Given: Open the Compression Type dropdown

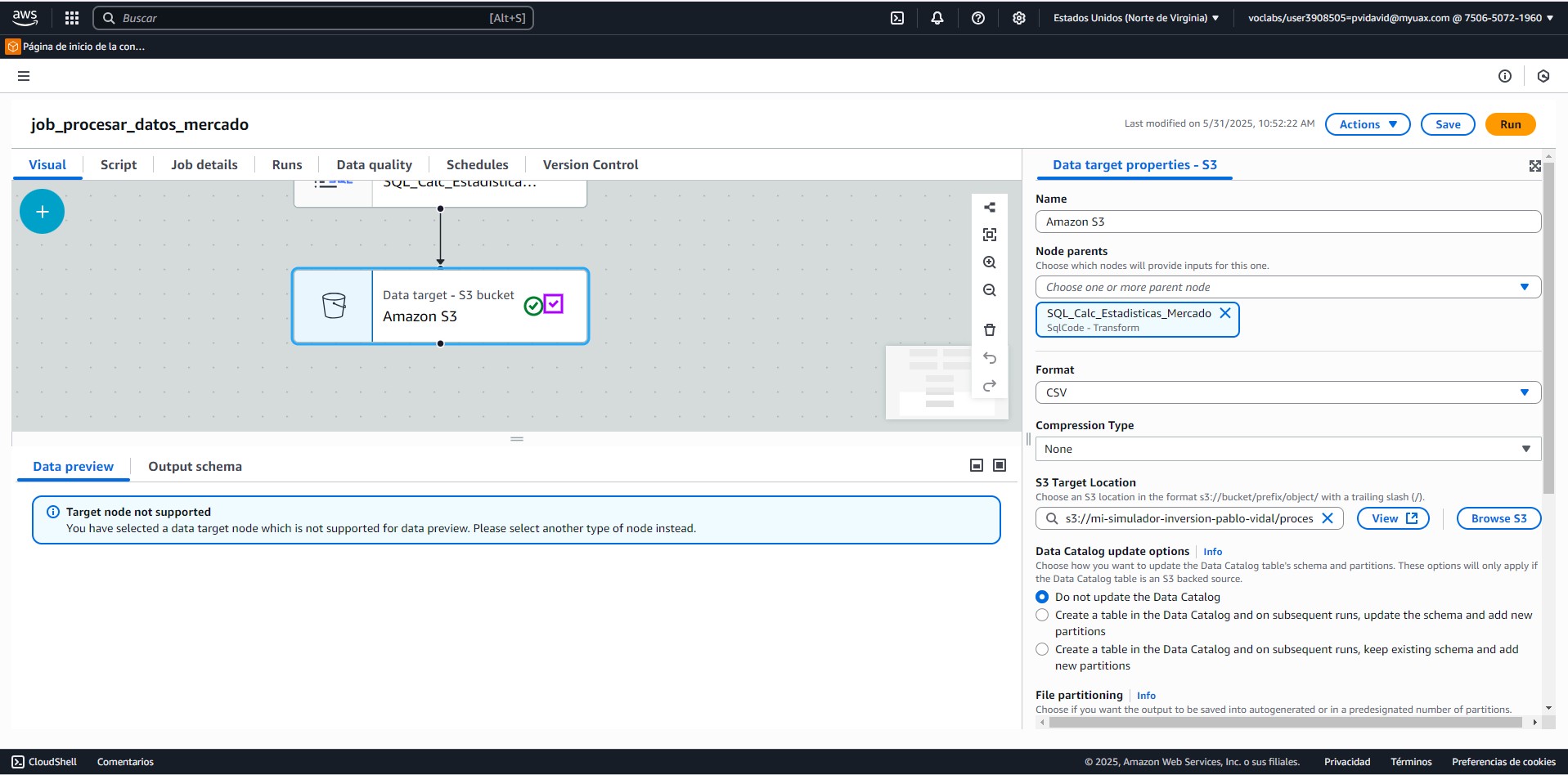Looking at the screenshot, I should pyautogui.click(x=1288, y=449).
